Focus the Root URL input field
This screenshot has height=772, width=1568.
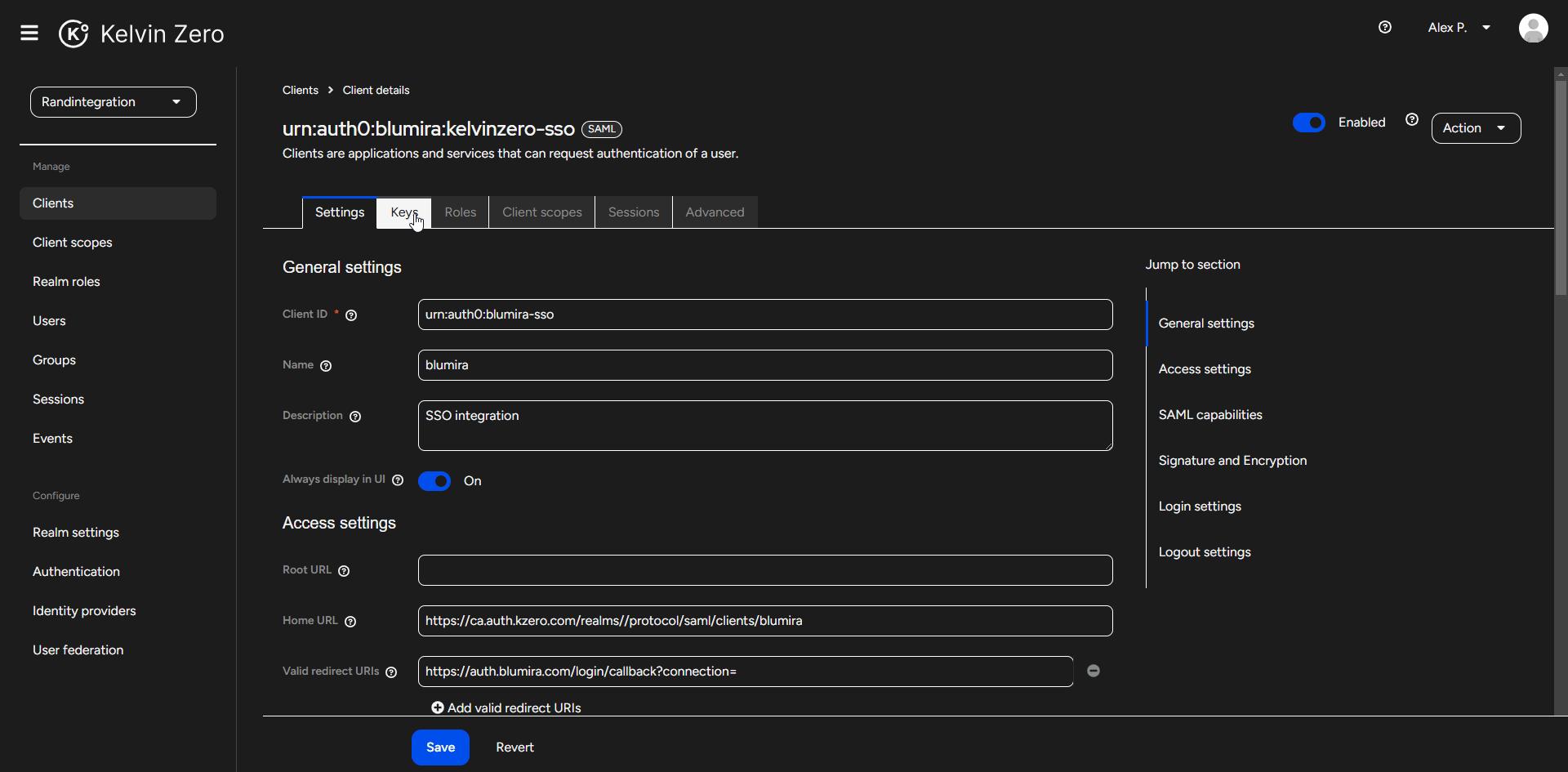(x=764, y=570)
